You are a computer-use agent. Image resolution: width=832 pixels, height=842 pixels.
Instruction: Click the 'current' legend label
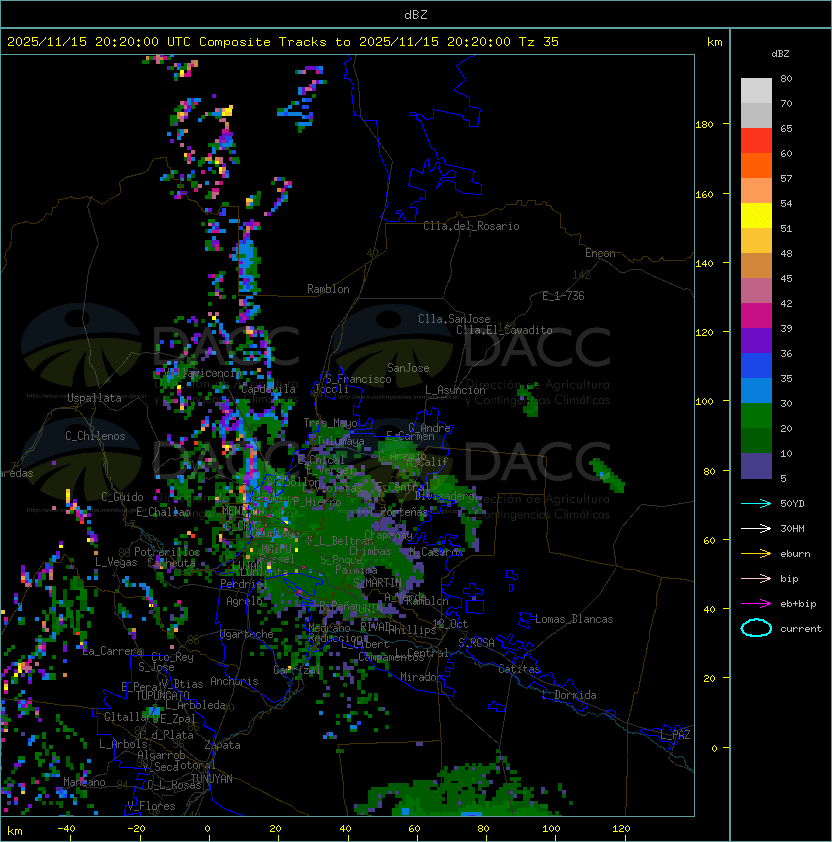pyautogui.click(x=801, y=628)
